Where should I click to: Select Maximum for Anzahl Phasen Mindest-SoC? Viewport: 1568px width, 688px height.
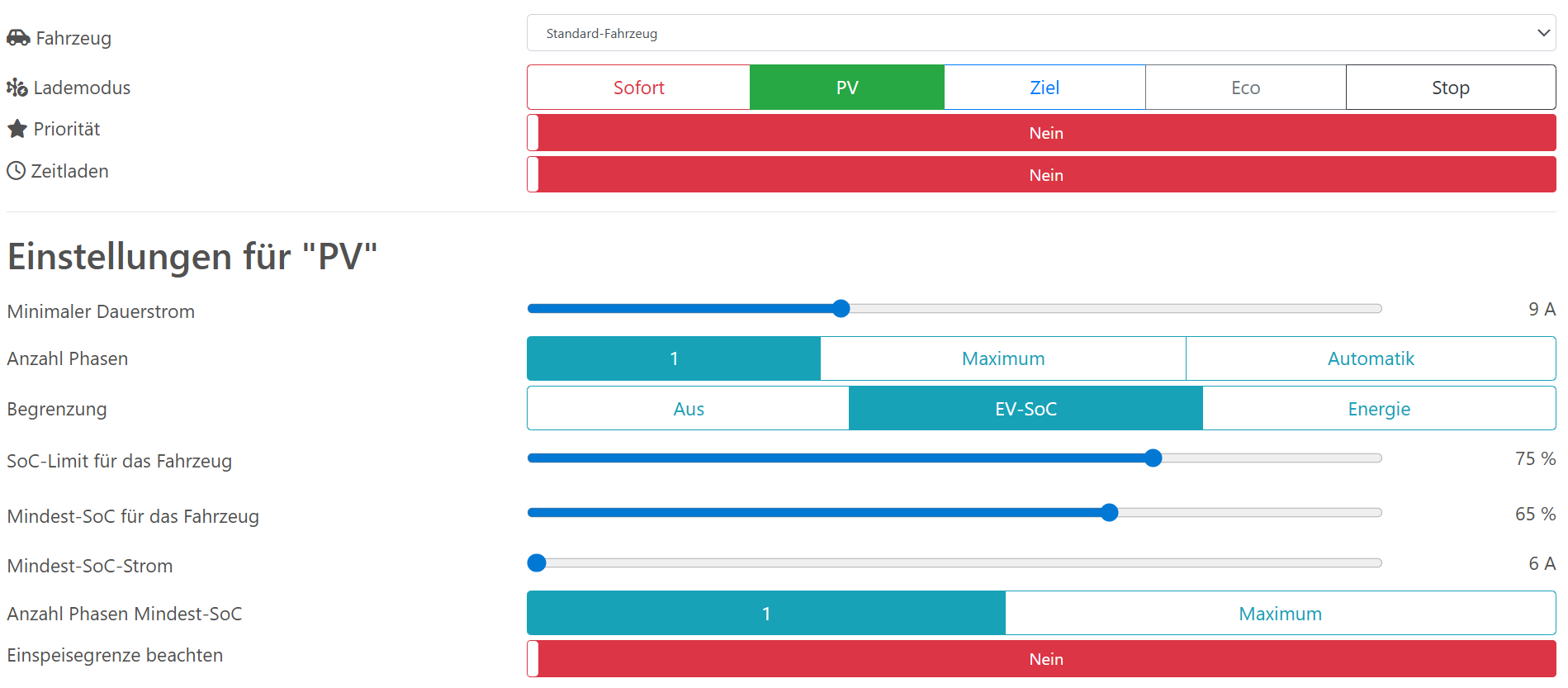(x=1280, y=614)
